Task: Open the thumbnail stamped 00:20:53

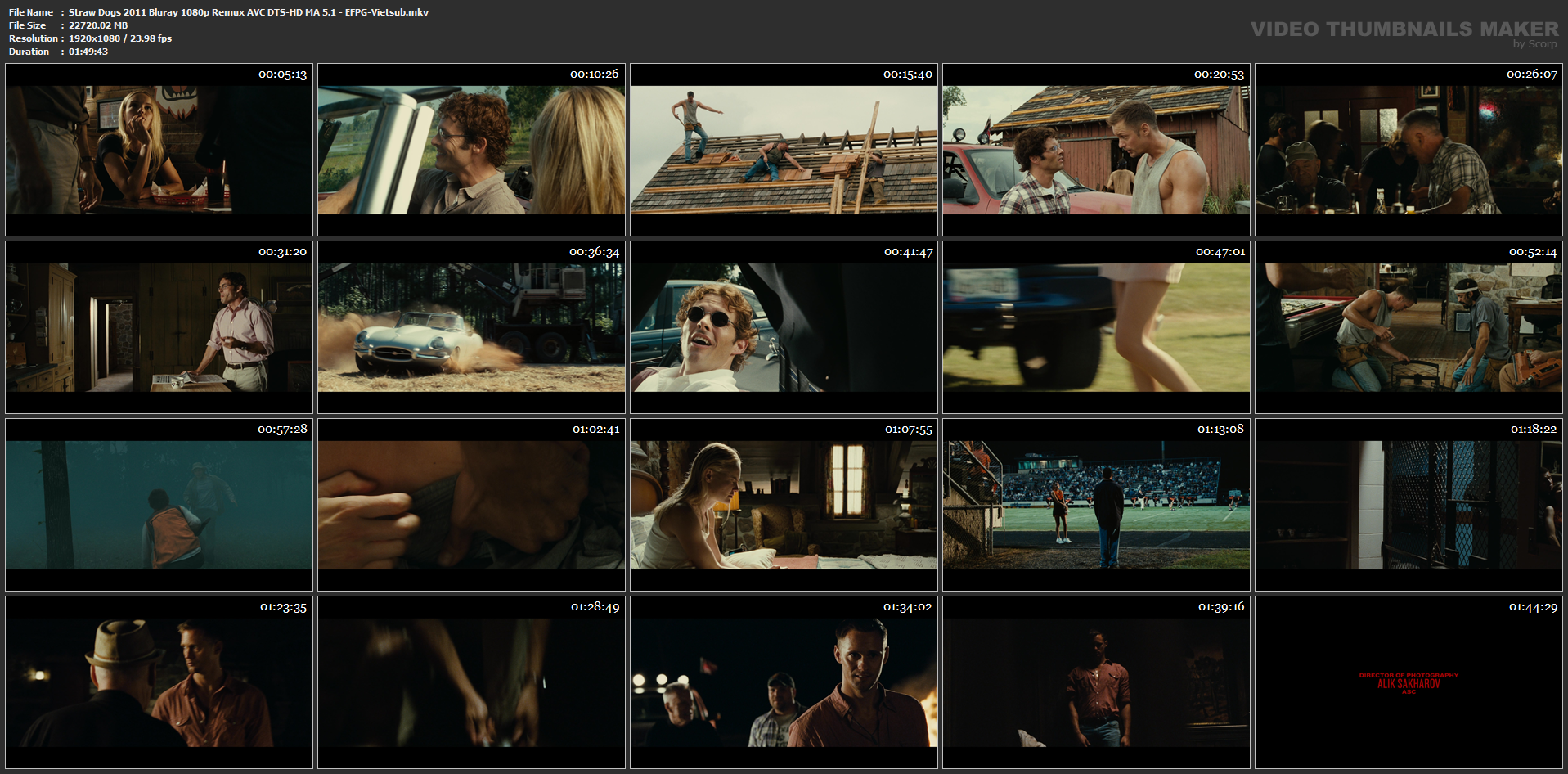Action: point(1096,150)
